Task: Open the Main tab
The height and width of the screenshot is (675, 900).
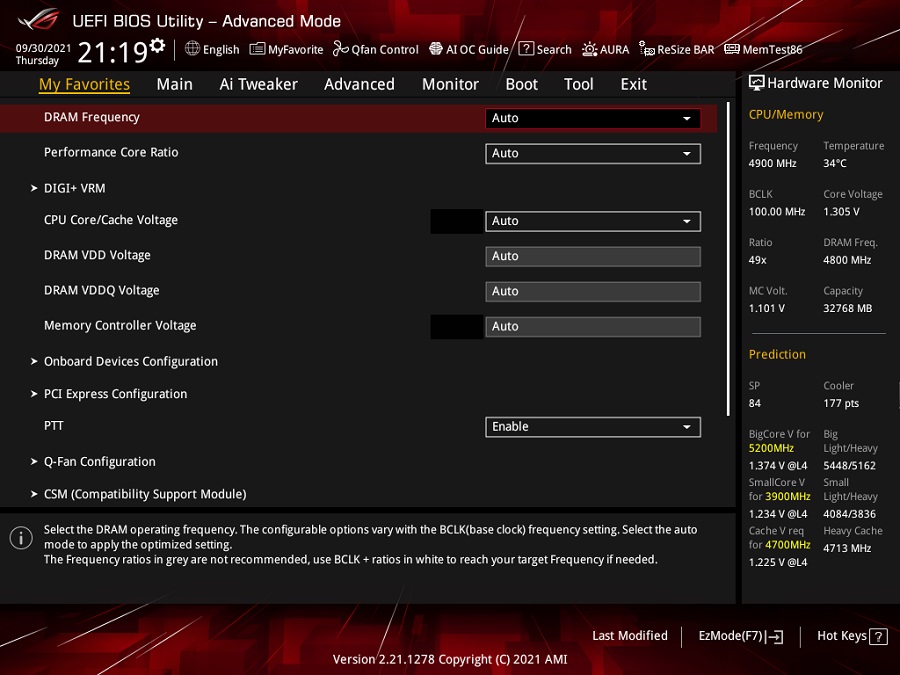Action: click(x=174, y=84)
